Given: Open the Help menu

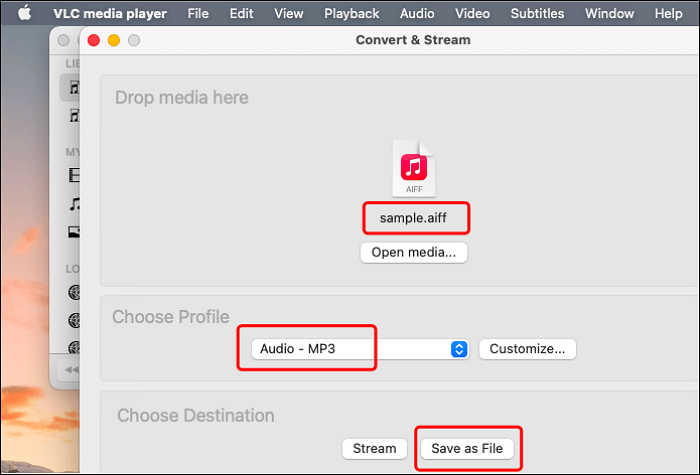Looking at the screenshot, I should (x=668, y=14).
